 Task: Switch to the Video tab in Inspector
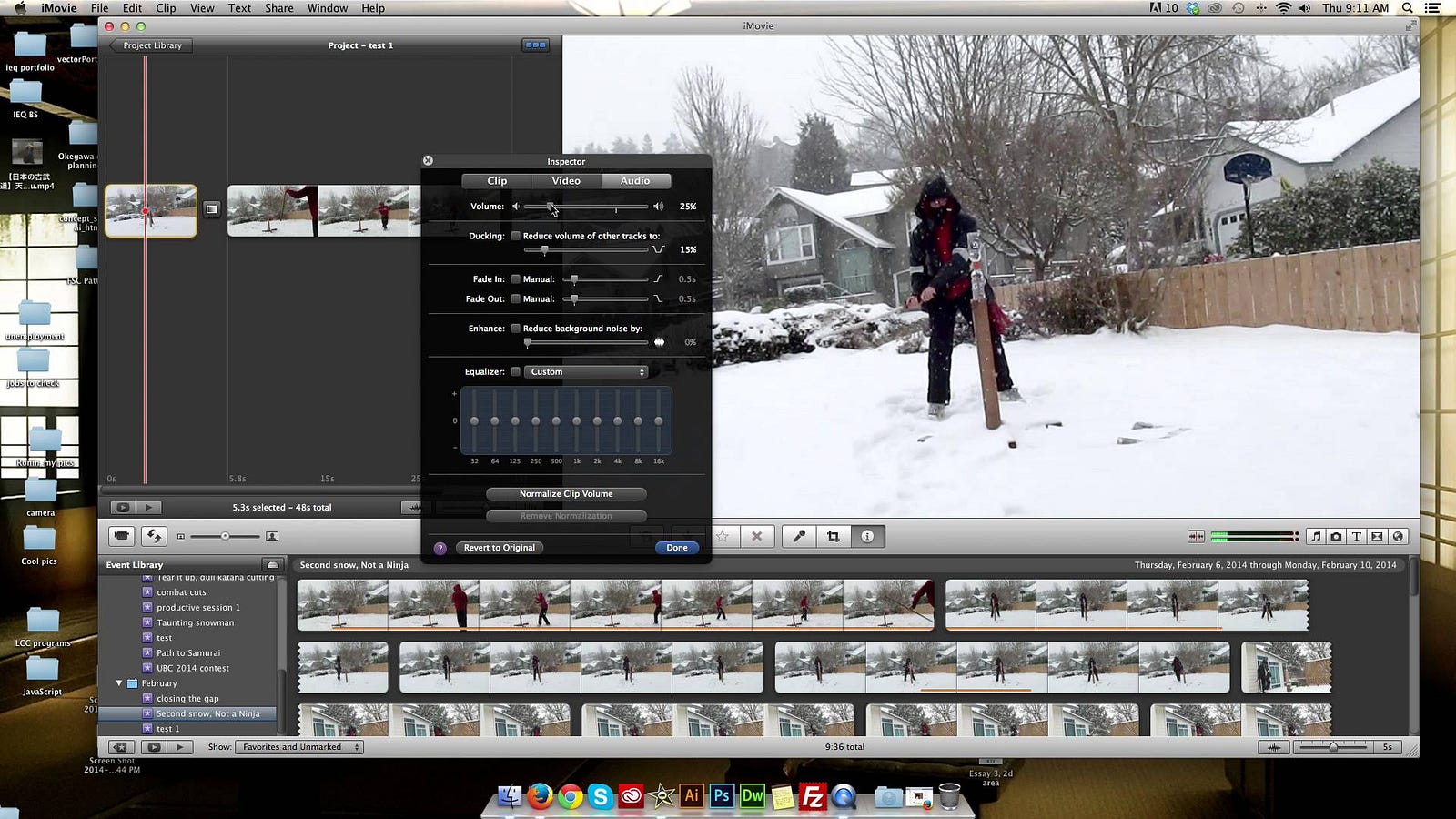tap(566, 181)
